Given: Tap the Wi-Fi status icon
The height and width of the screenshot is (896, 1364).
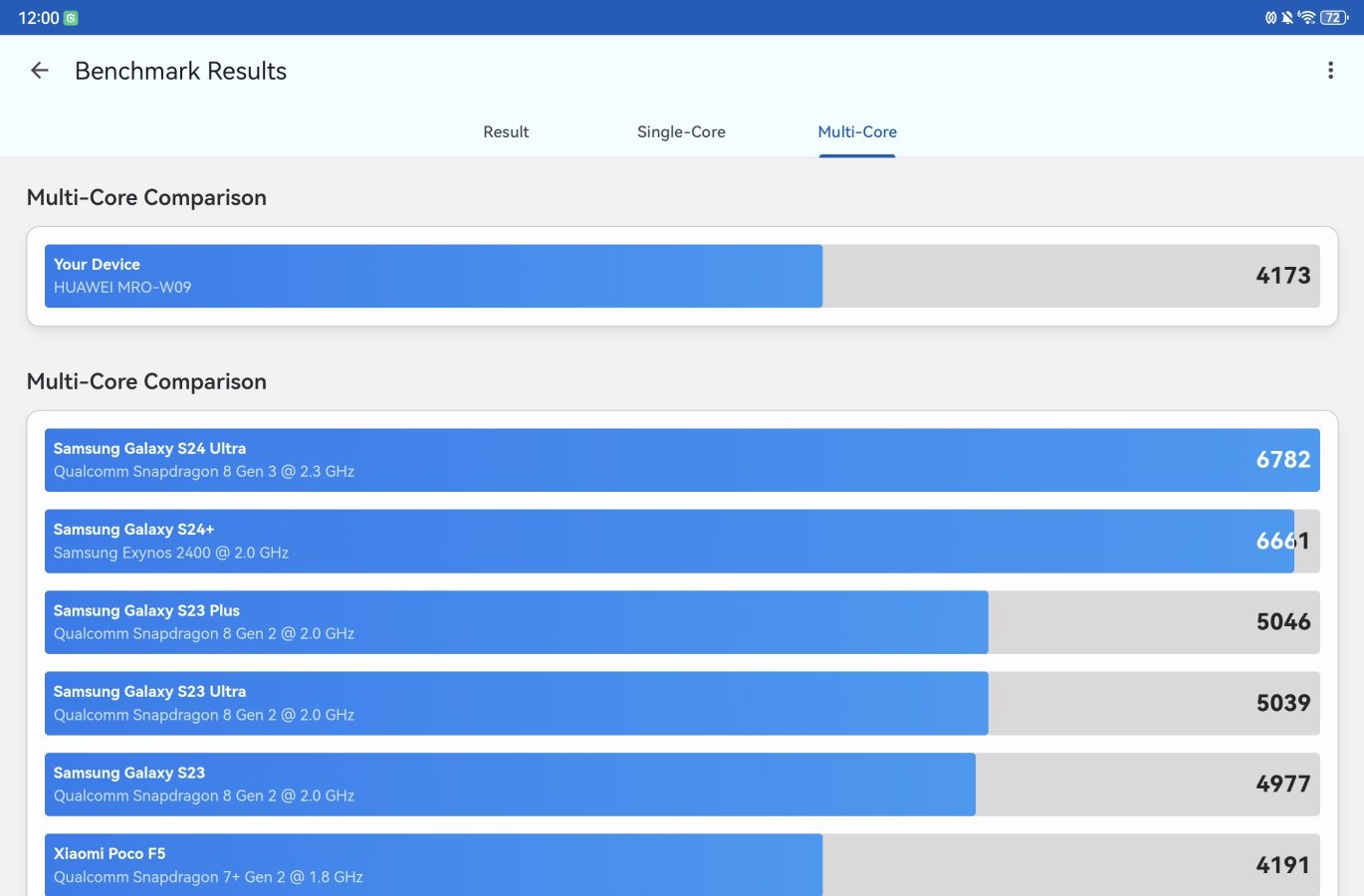Looking at the screenshot, I should tap(1306, 18).
